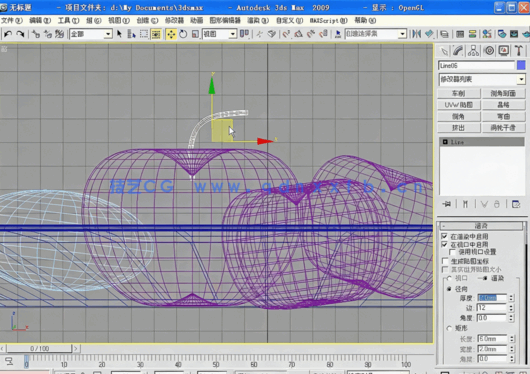
Task: Click the blue object color swatch
Action: [521, 65]
